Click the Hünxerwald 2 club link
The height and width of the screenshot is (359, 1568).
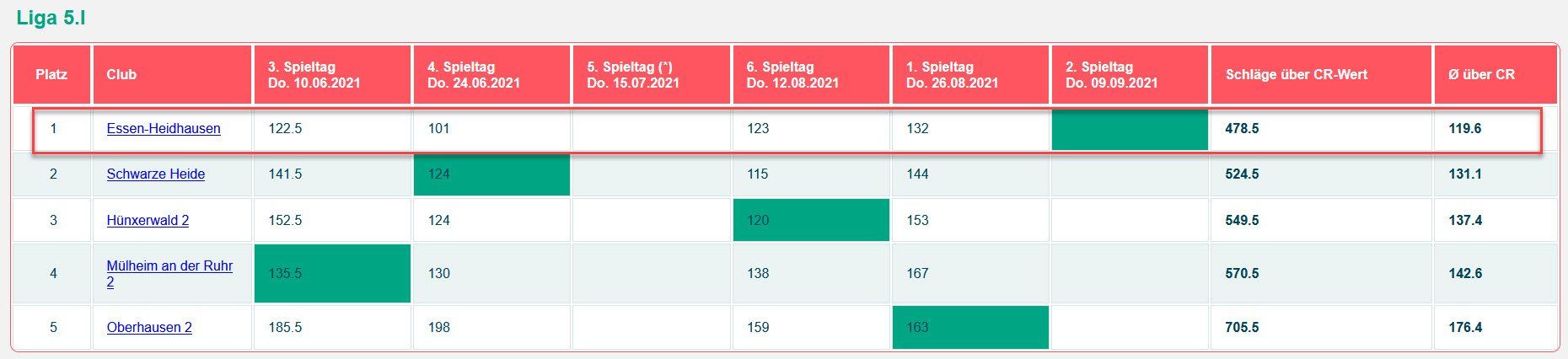148,221
